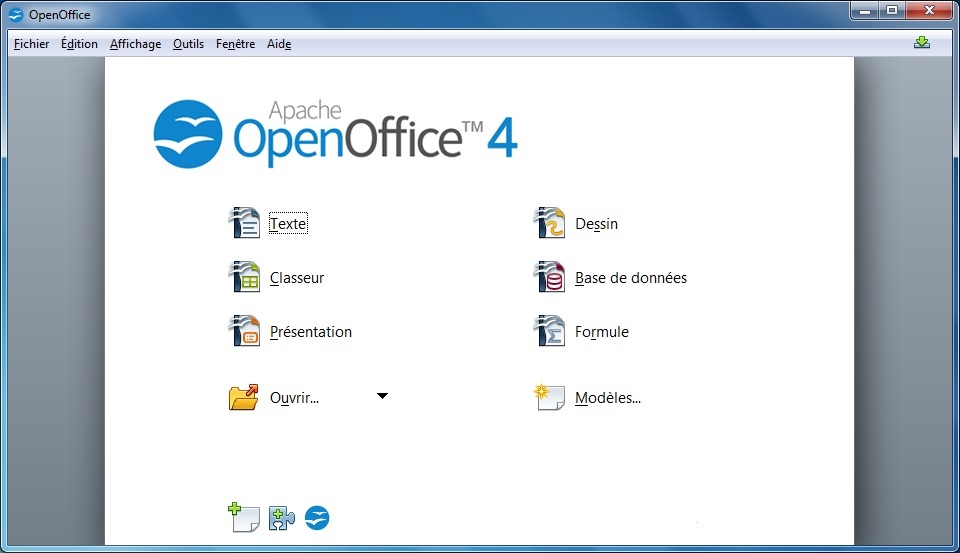Open the Outils menu
The height and width of the screenshot is (553, 960).
tap(188, 44)
